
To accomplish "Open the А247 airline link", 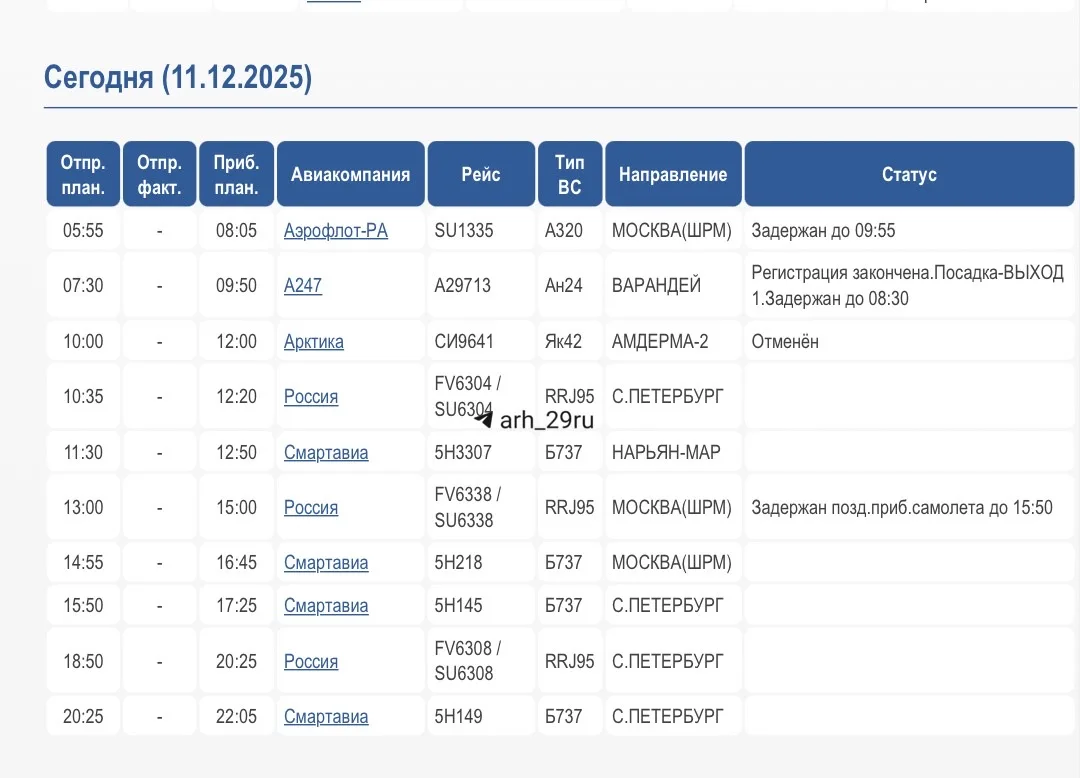I will (303, 286).
